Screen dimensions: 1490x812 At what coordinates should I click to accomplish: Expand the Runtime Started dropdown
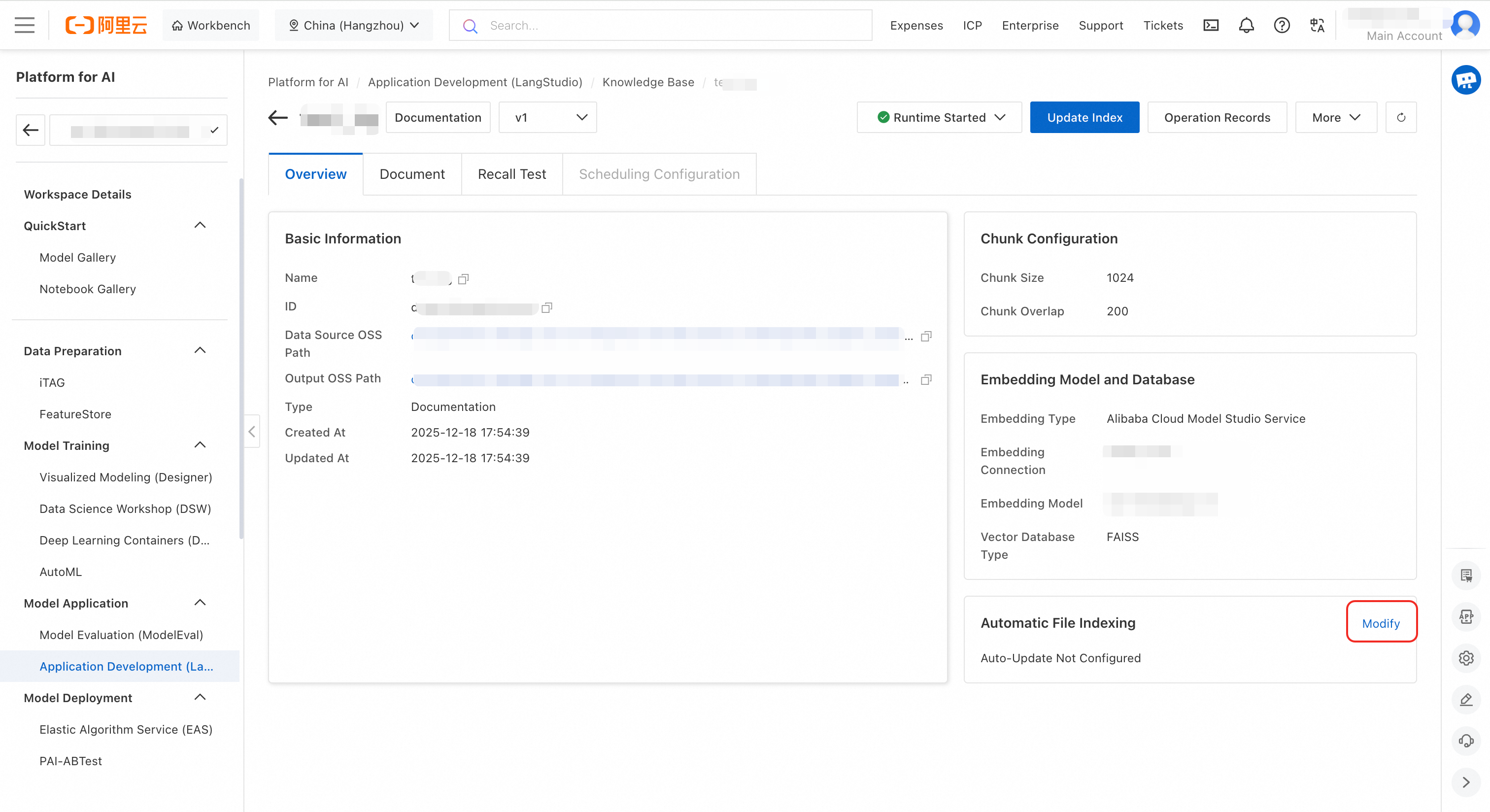point(939,117)
